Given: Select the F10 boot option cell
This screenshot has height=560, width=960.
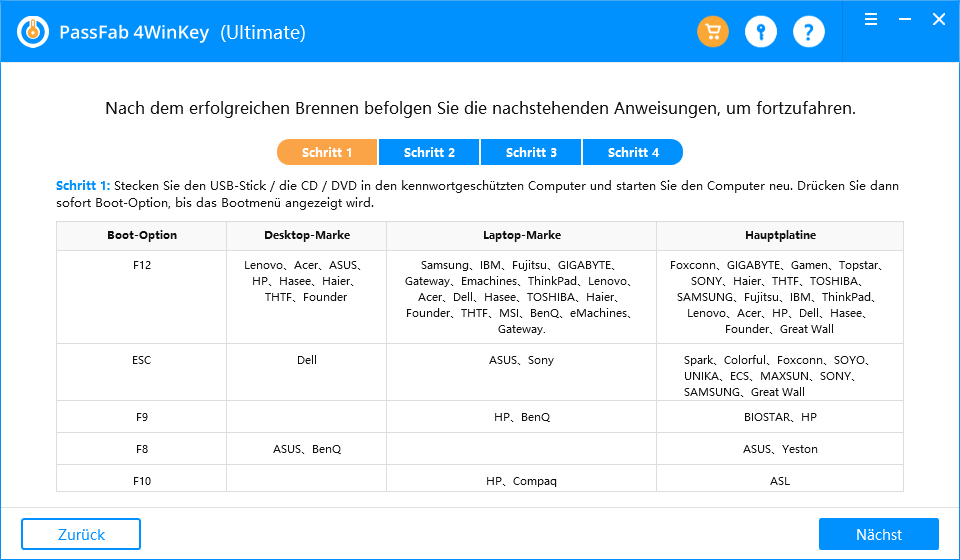Looking at the screenshot, I should coord(141,479).
